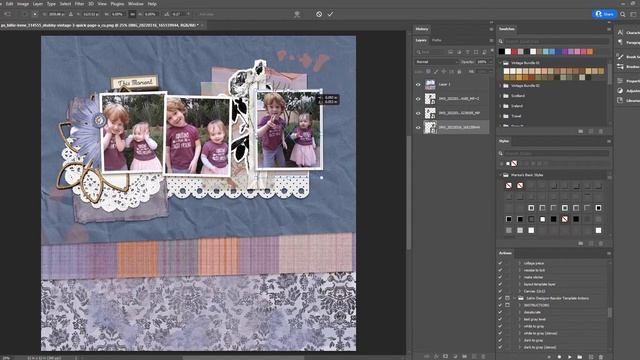This screenshot has width=640, height=360.
Task: Toggle the warp mode icon in options bar
Action: point(297,14)
